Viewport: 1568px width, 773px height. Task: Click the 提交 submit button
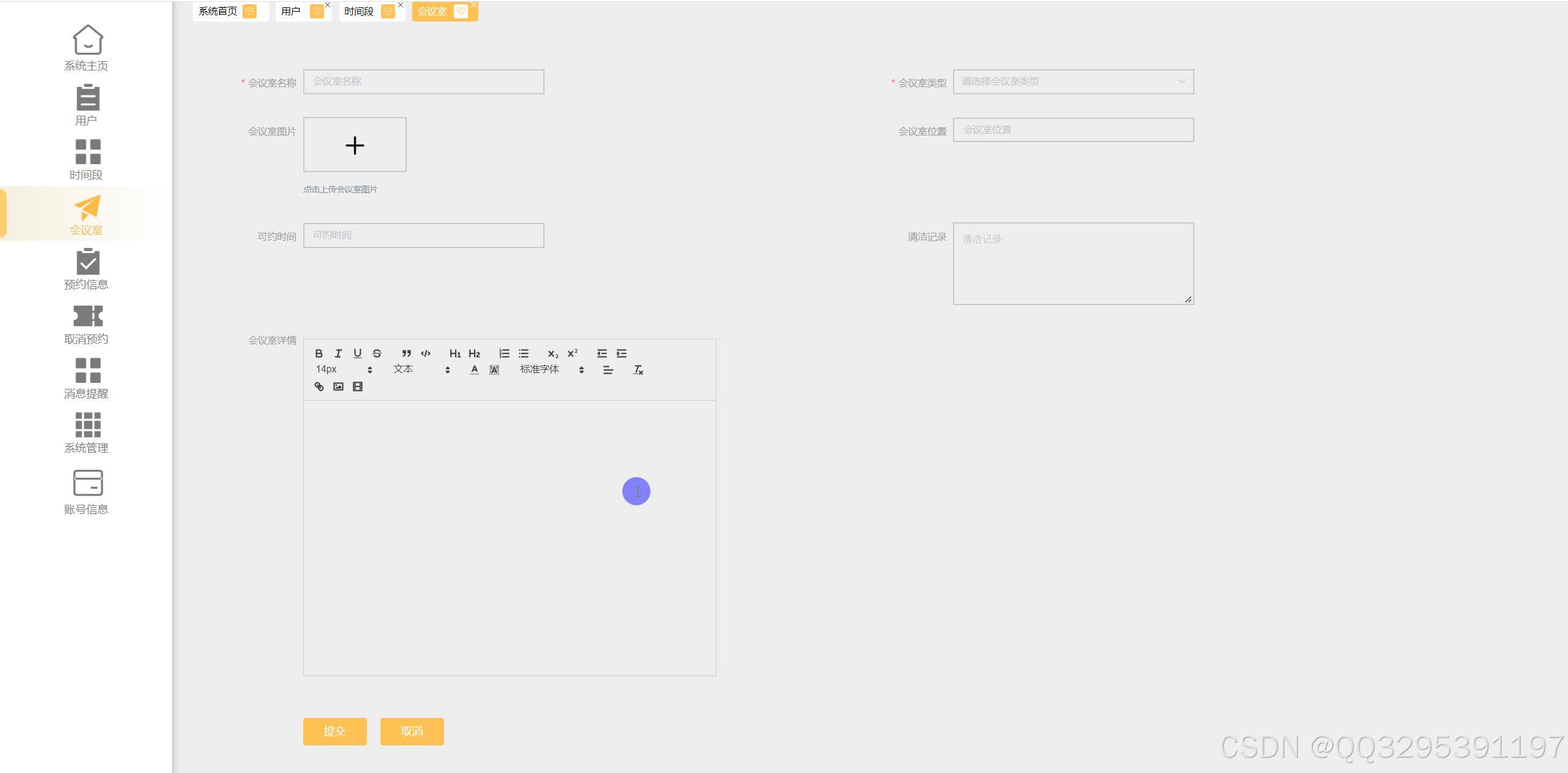334,731
